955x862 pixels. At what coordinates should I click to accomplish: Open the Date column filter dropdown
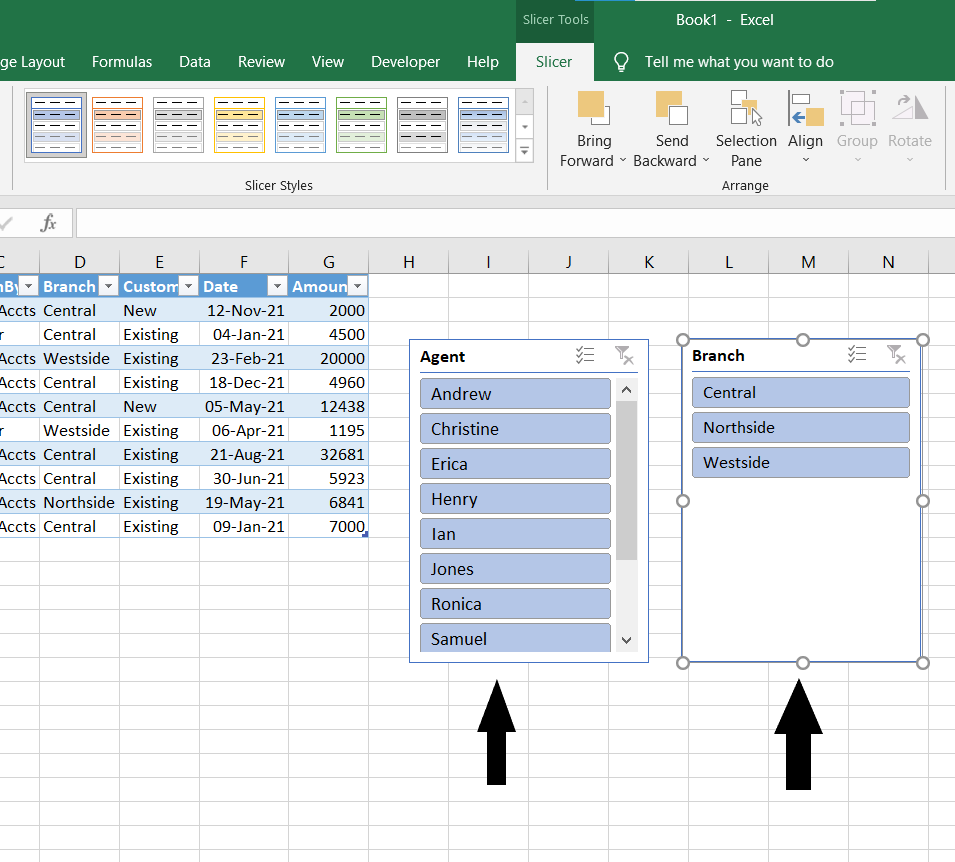(278, 287)
